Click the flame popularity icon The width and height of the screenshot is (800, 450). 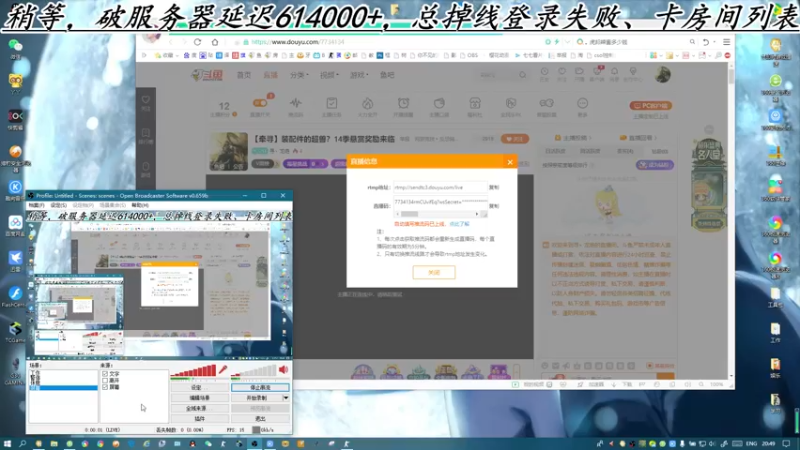367,104
